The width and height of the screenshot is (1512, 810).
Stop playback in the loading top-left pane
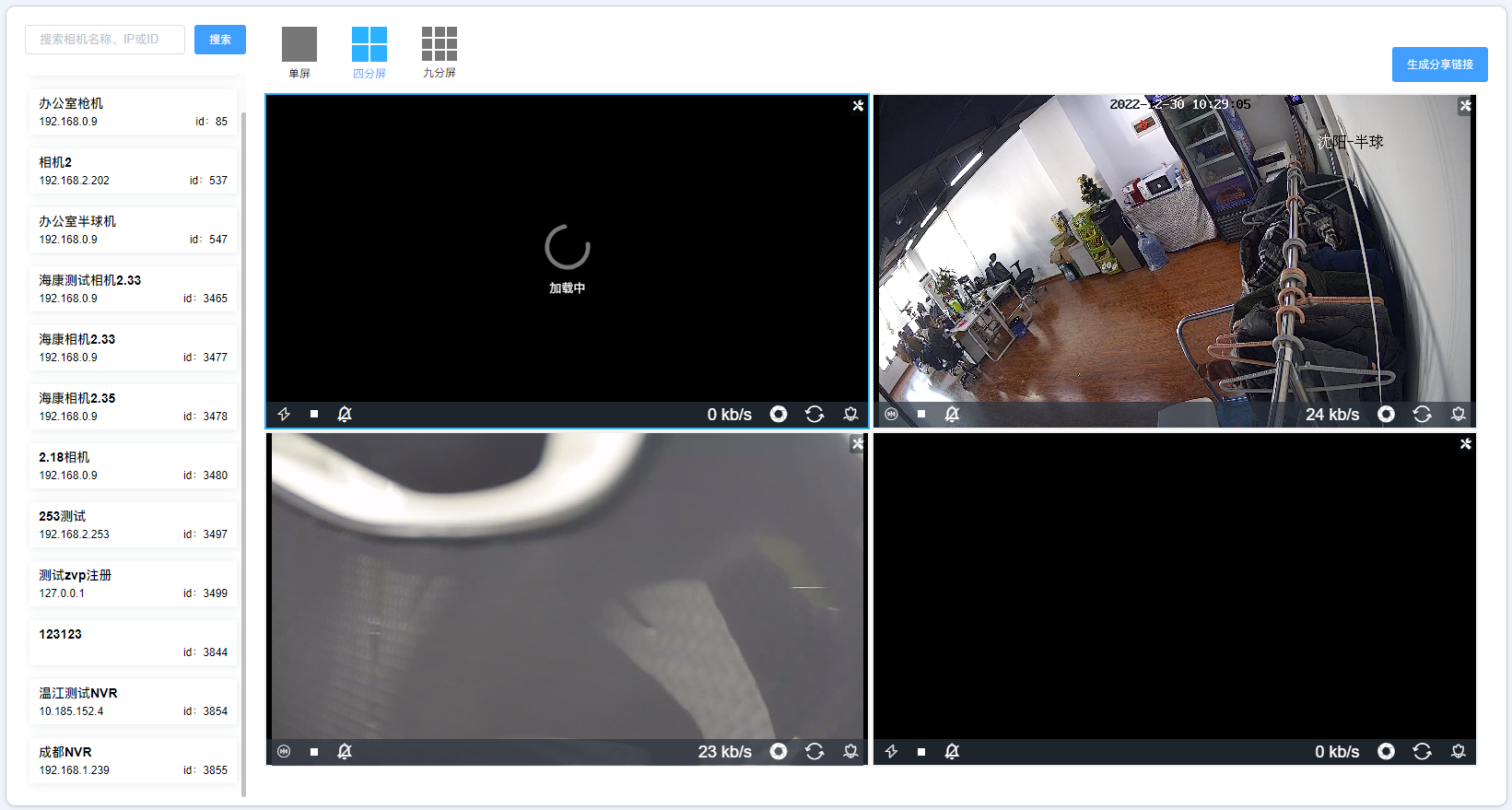[314, 415]
